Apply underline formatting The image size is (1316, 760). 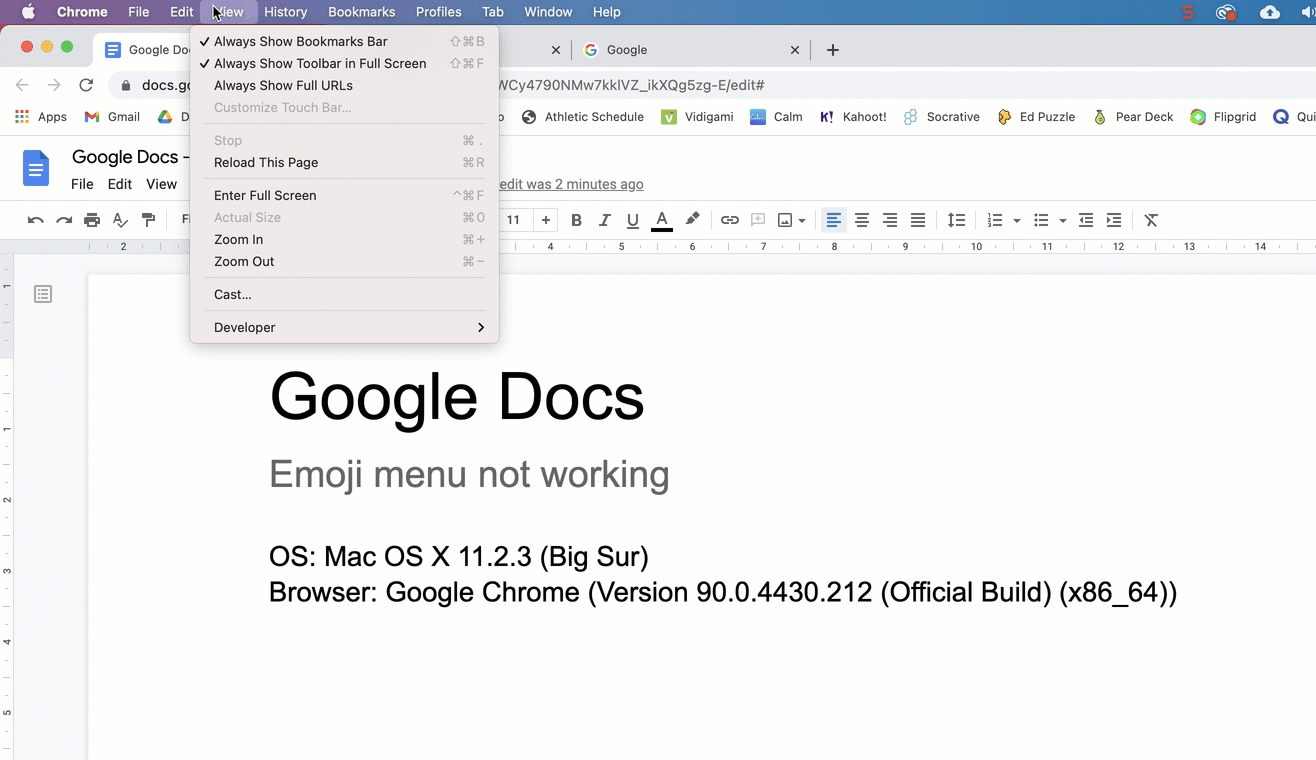(632, 220)
